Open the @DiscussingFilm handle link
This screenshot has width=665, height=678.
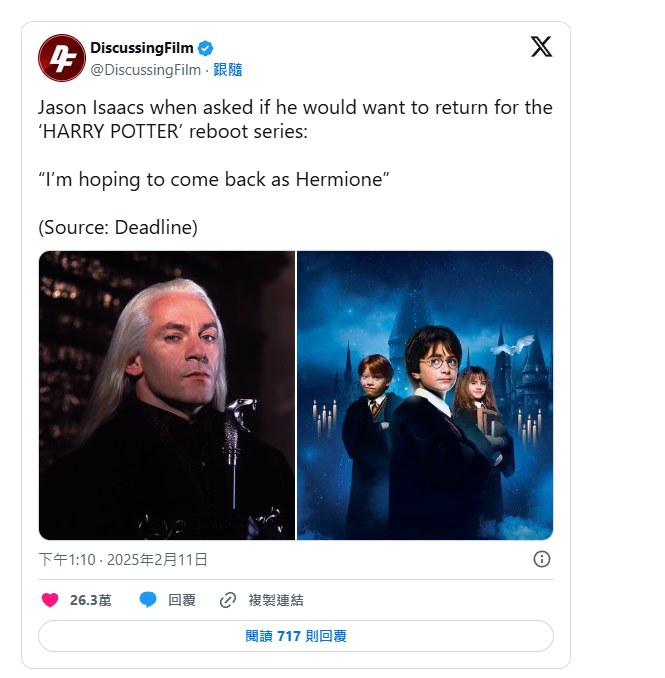(145, 69)
